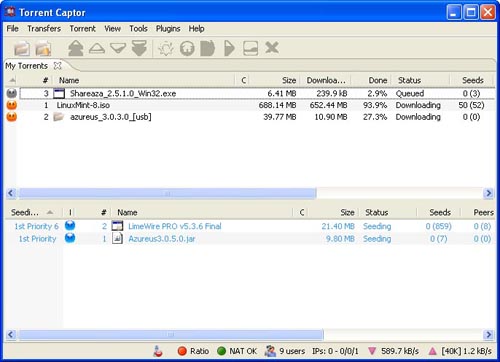Open torrent without default save location
This screenshot has width=500, height=362.
(43, 48)
